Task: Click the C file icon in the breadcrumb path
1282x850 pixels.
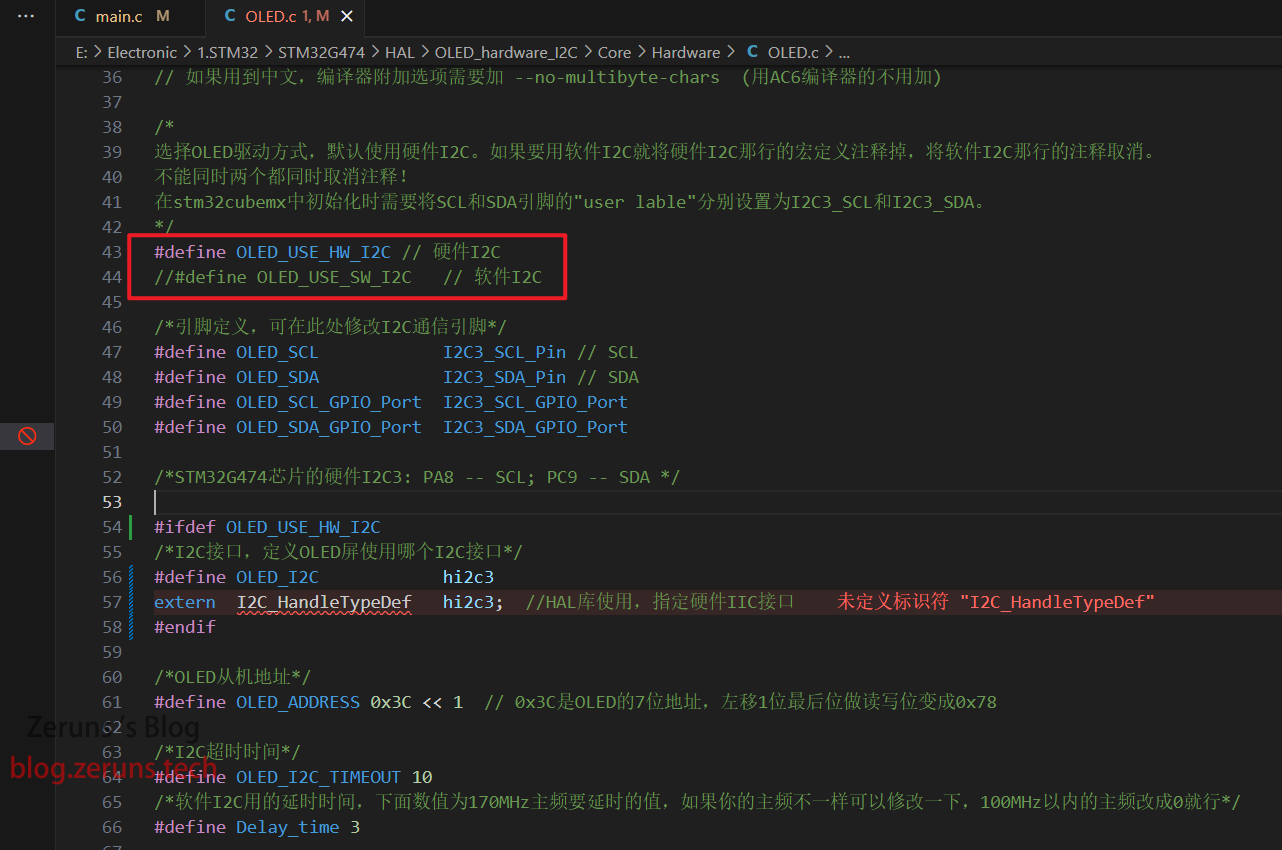Action: [x=752, y=52]
